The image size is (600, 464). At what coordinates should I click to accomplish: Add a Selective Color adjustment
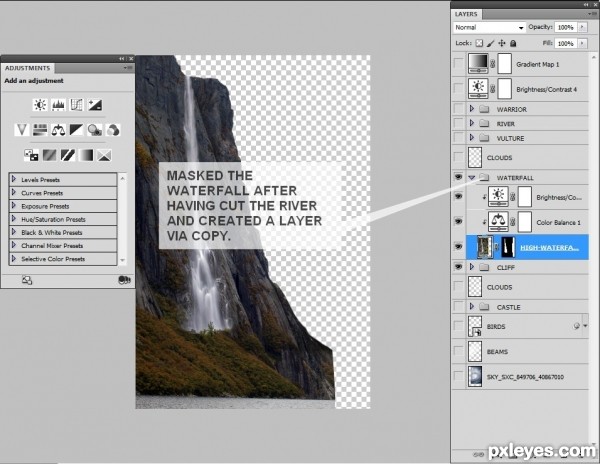click(104, 155)
